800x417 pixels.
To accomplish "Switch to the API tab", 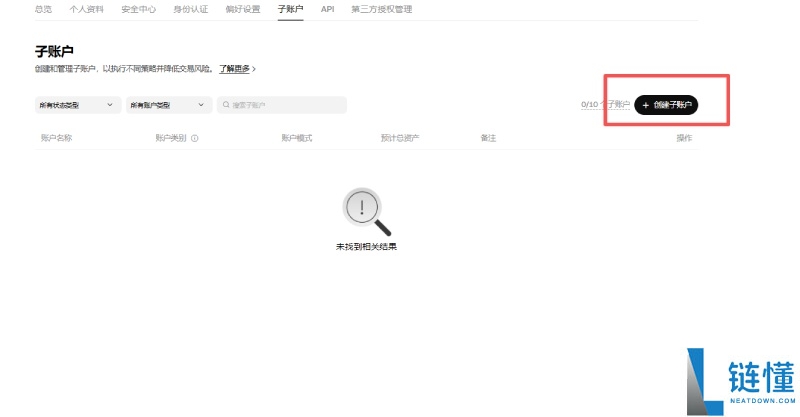I will [x=328, y=9].
